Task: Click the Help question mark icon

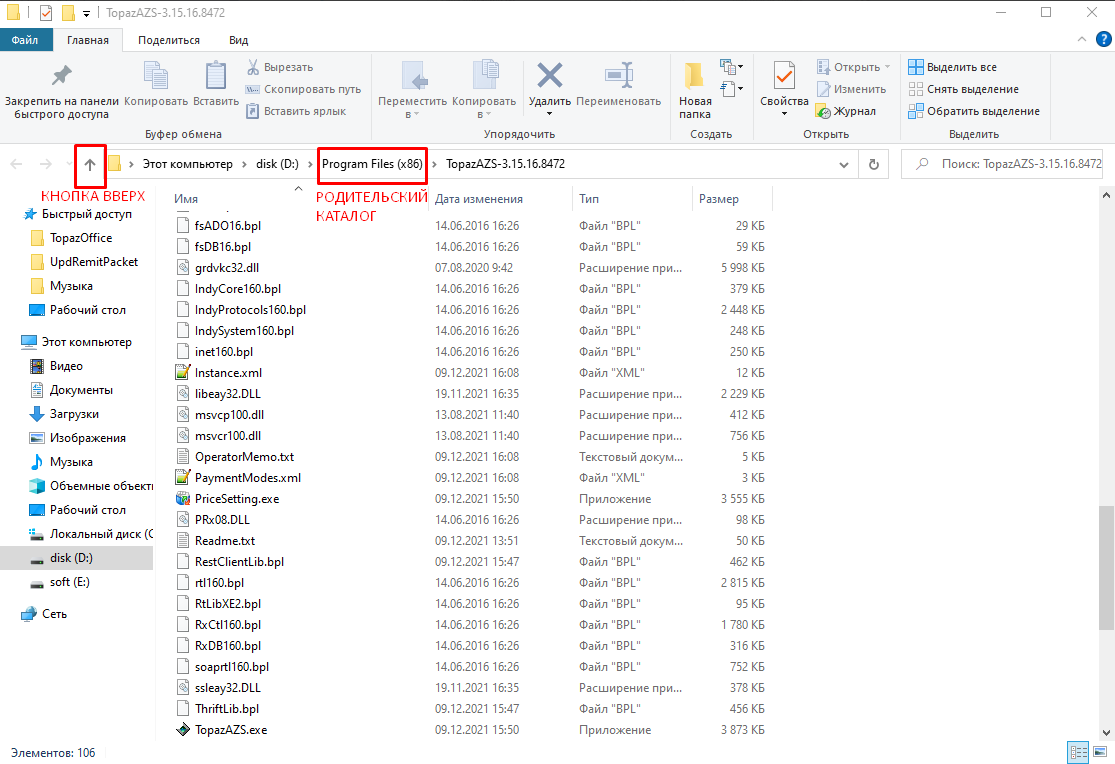Action: click(1104, 39)
